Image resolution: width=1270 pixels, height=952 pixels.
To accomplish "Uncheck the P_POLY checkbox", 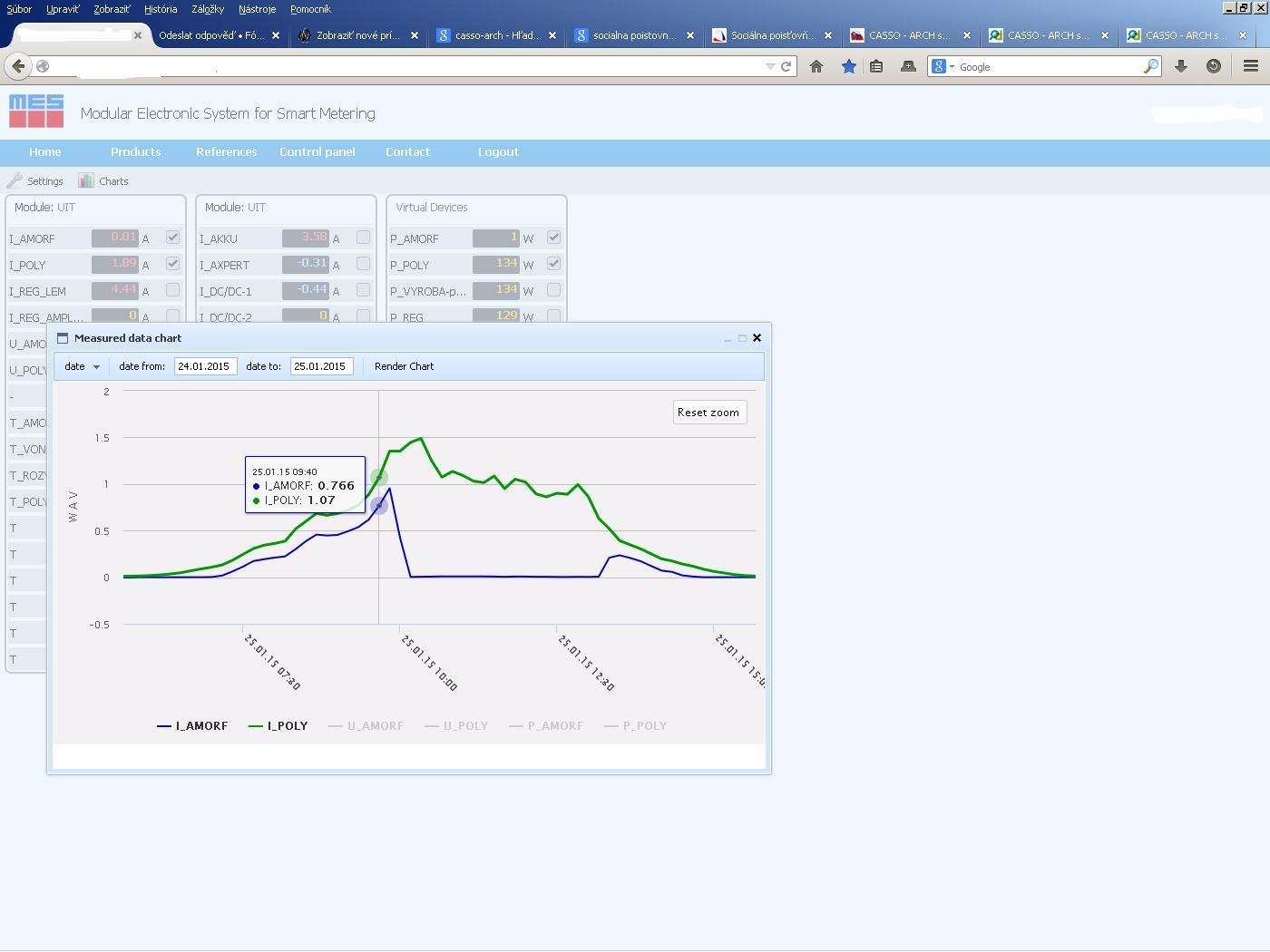I will tap(553, 264).
